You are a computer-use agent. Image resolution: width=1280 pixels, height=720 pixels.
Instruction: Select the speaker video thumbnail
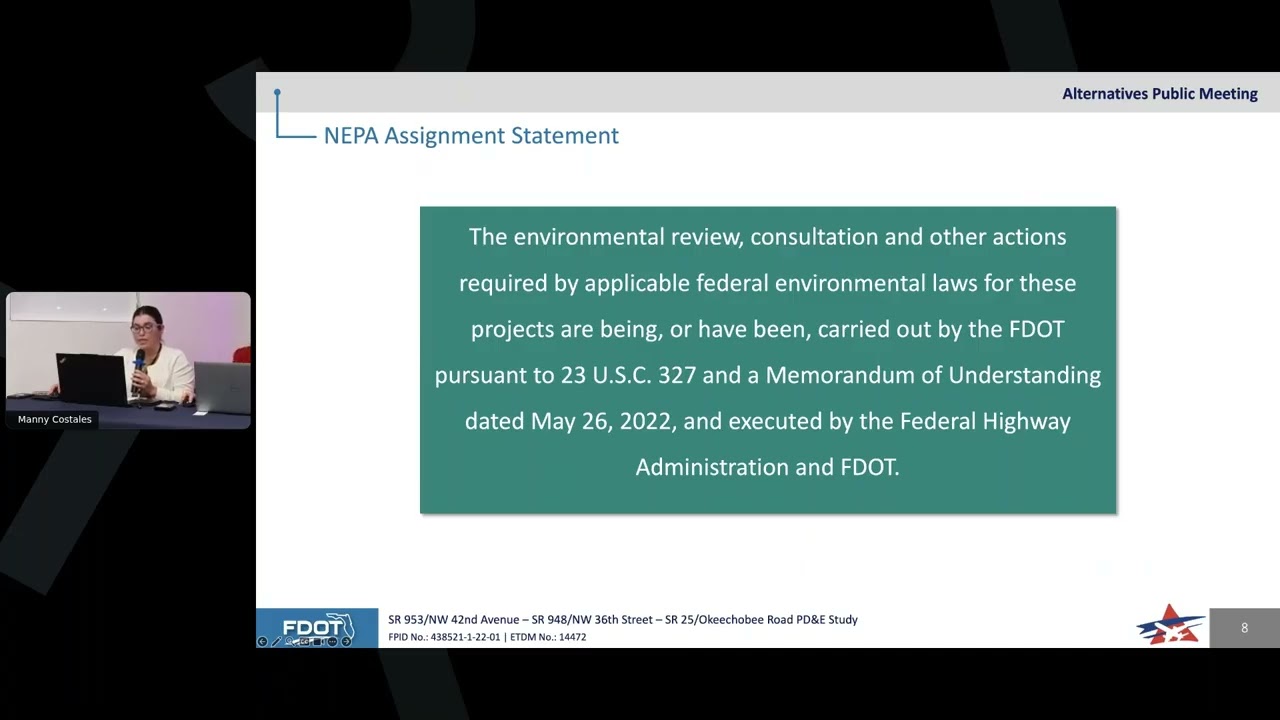tap(128, 360)
